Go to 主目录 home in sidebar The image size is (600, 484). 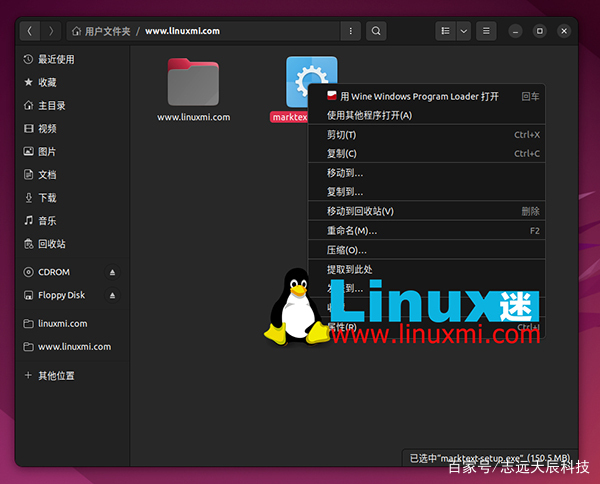click(72, 106)
